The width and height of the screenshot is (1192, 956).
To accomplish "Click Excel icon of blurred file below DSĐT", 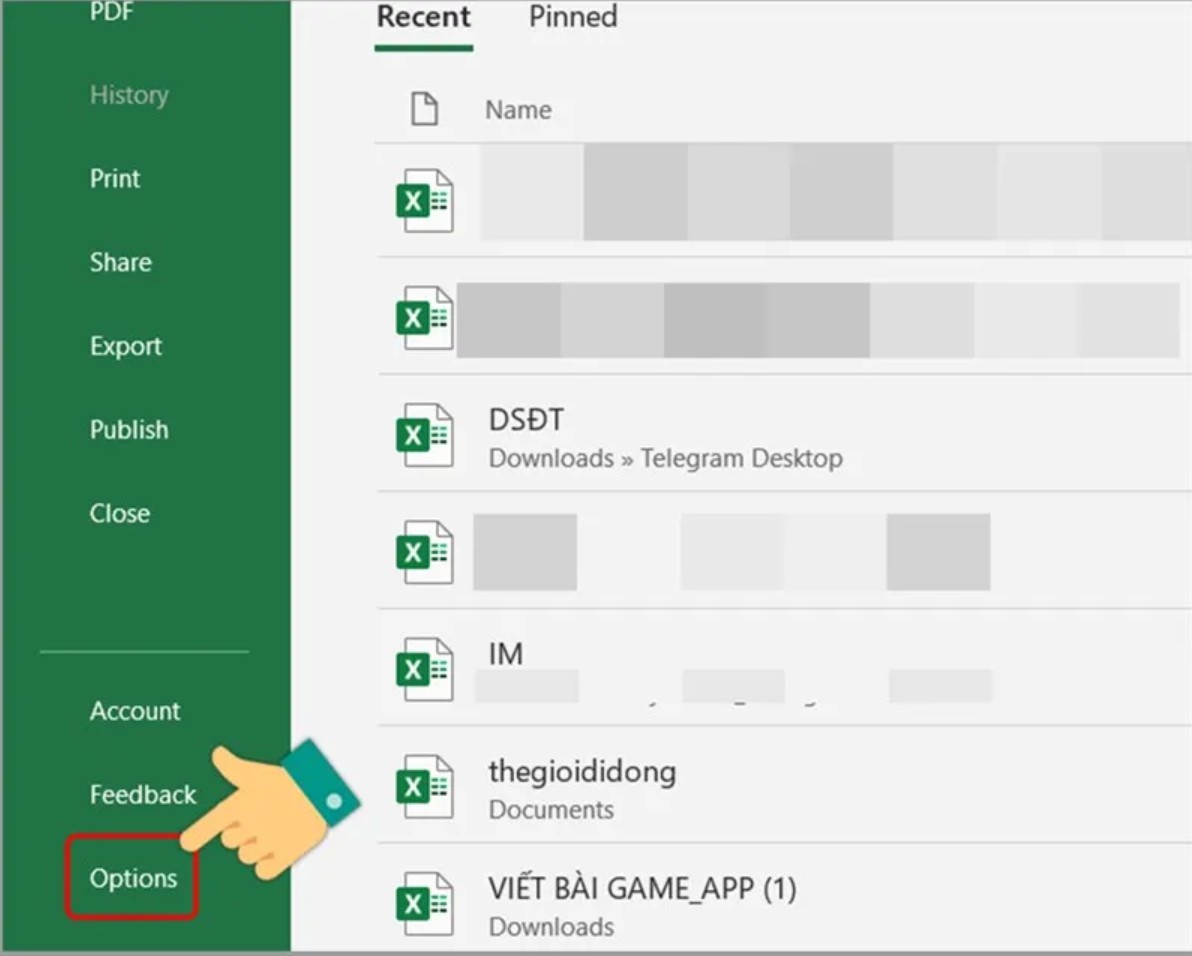I will click(x=424, y=552).
